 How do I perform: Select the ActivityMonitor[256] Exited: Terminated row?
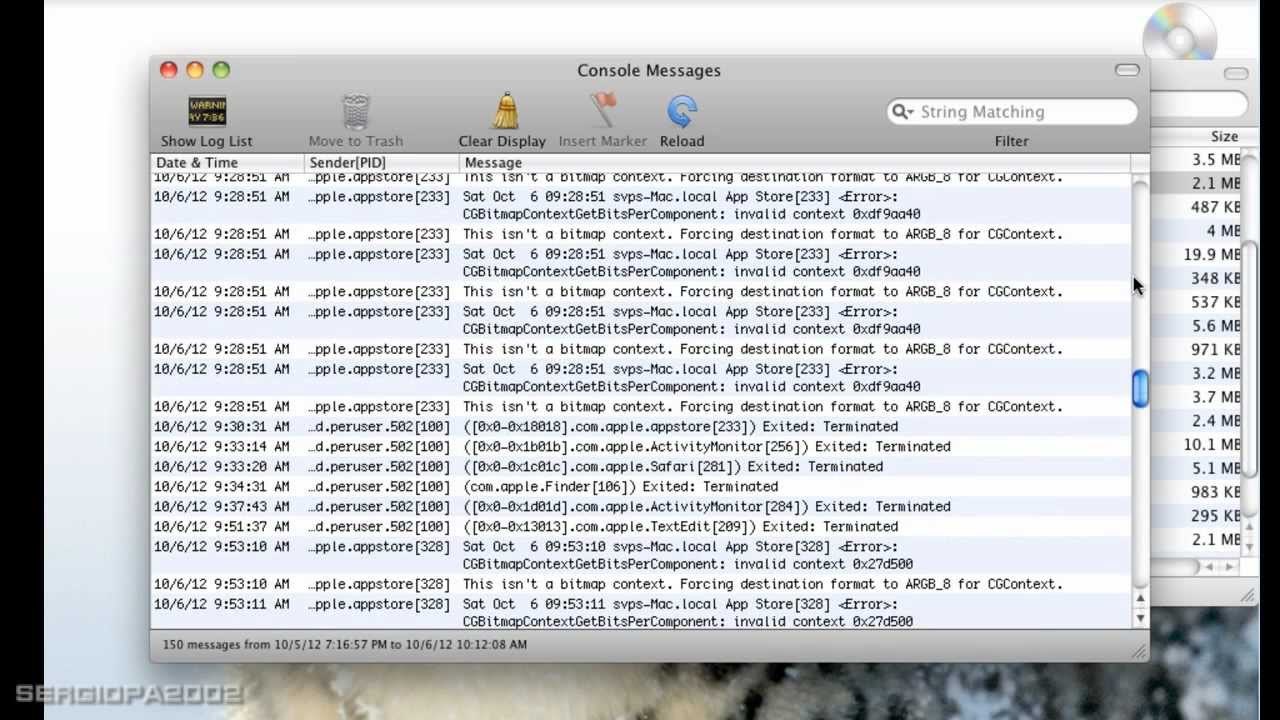click(x=641, y=447)
